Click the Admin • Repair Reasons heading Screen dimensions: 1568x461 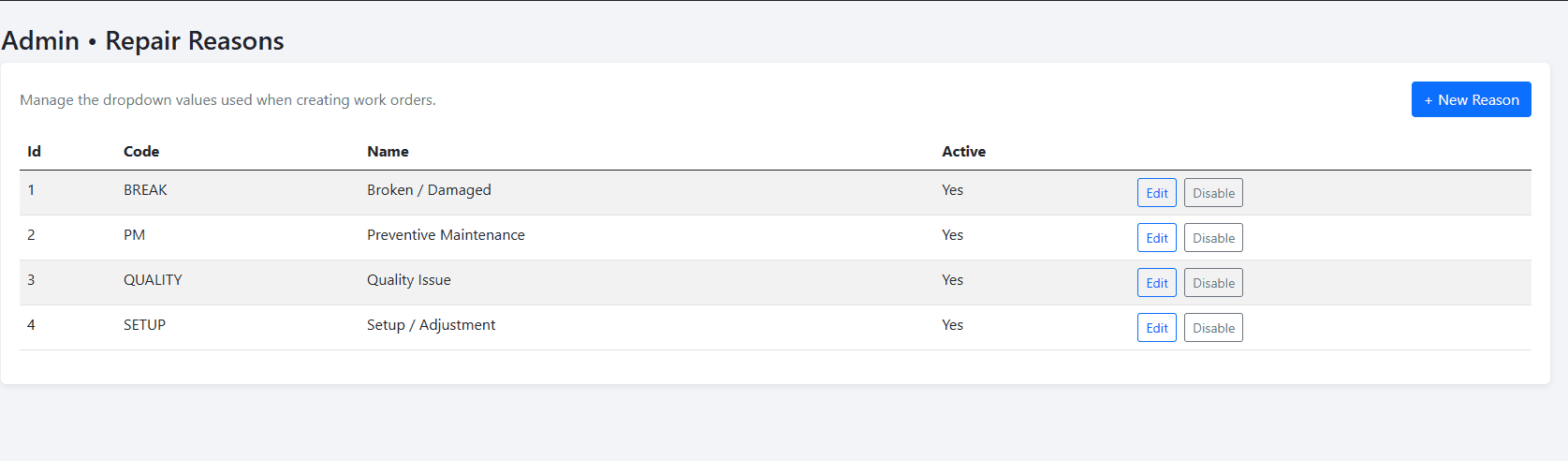pos(142,41)
